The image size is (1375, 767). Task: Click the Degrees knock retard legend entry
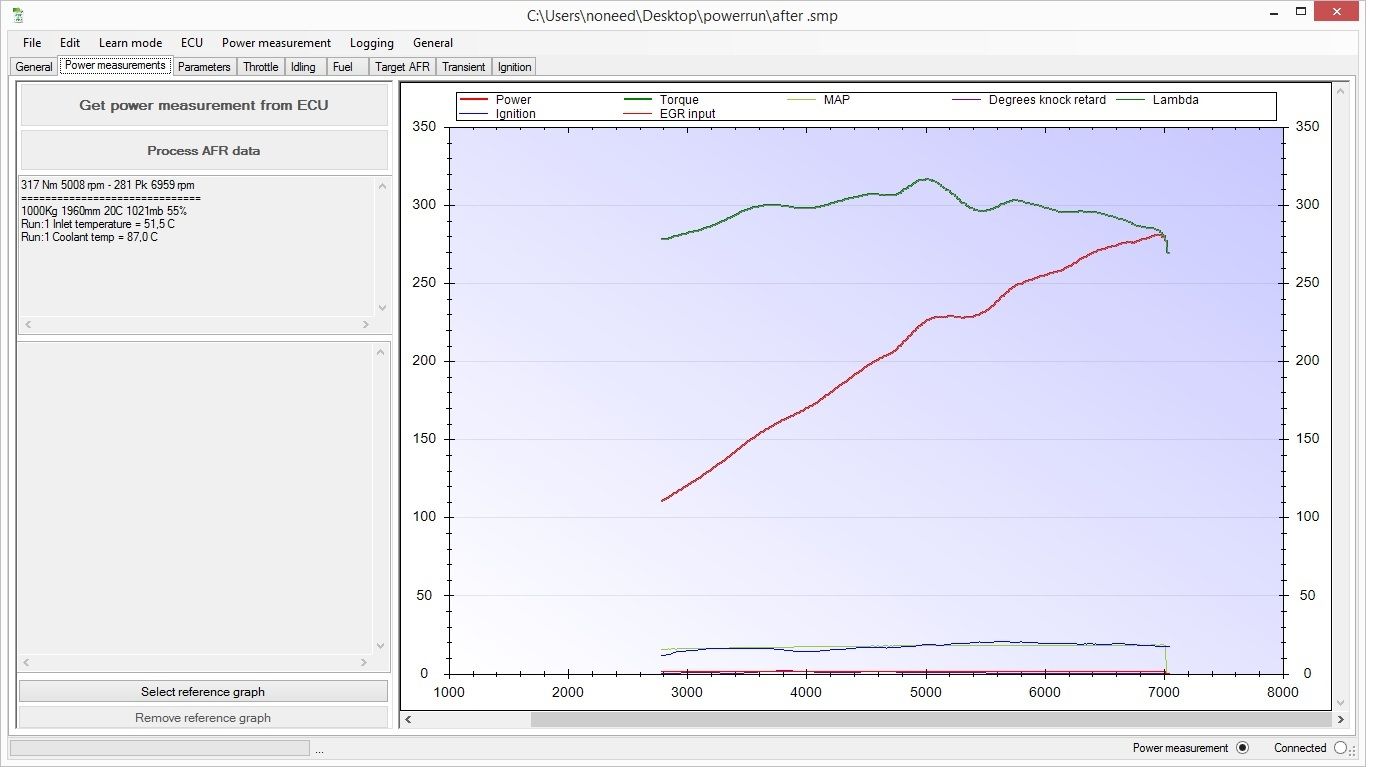[1029, 100]
